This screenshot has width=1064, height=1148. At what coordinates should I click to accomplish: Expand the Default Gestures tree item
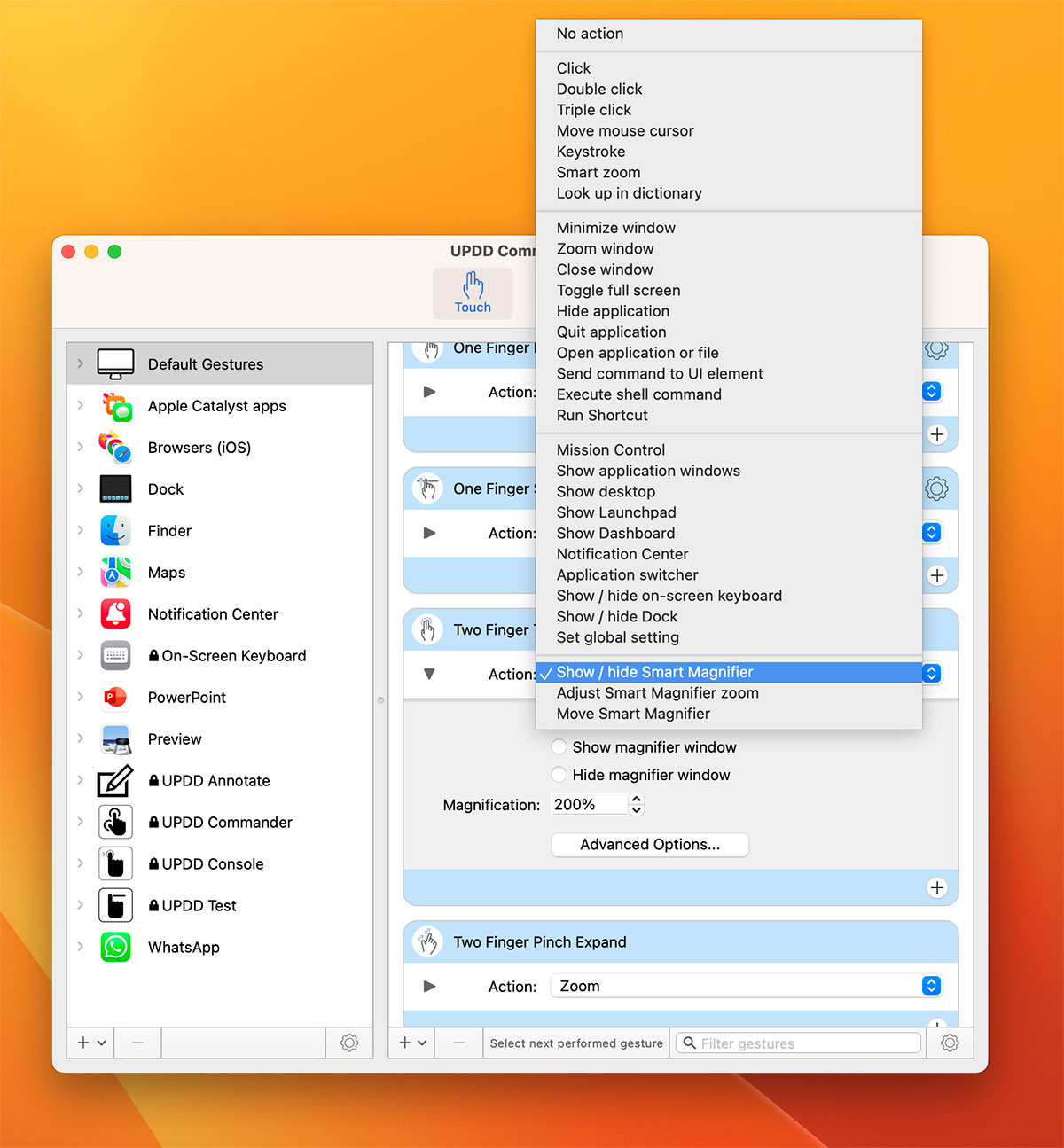(x=79, y=363)
